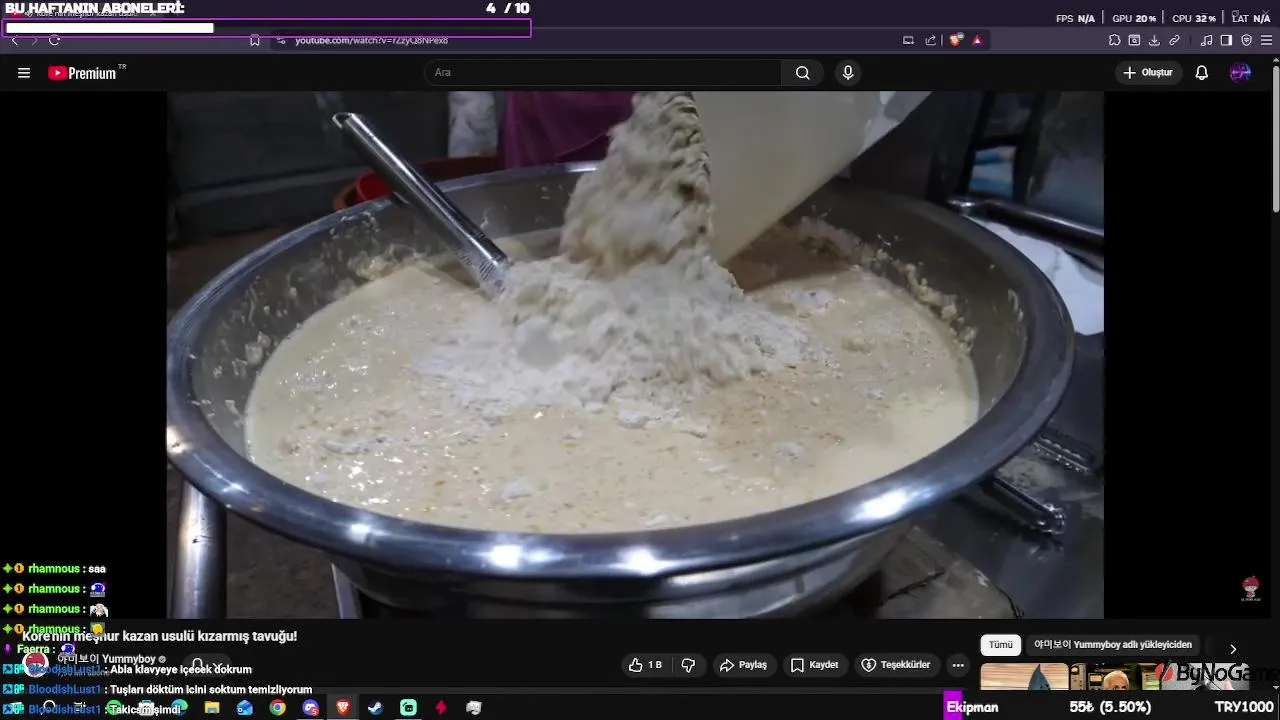Screen dimensions: 1280x720
Task: Bookmark this page icon in address bar
Action: 255,40
